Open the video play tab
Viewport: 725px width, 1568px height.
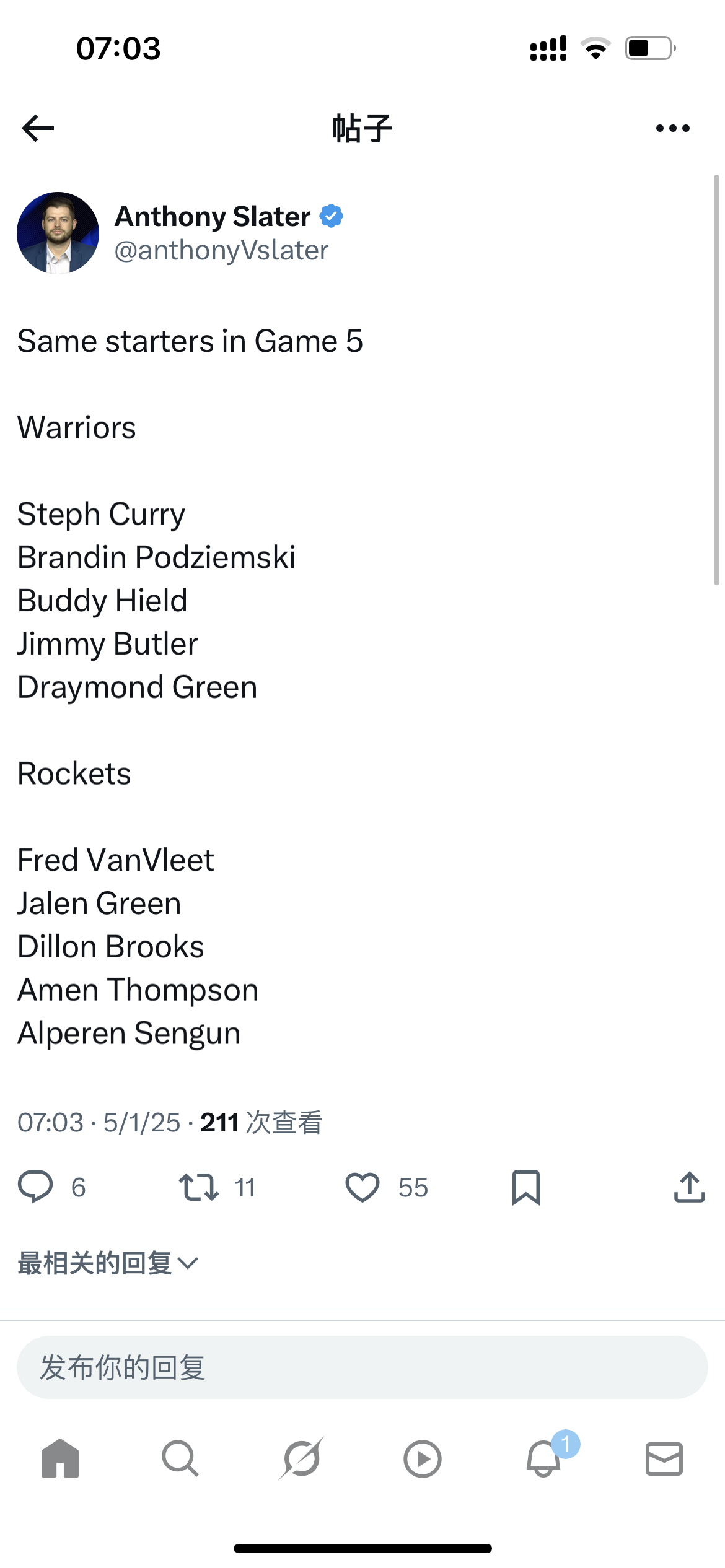pos(423,1459)
